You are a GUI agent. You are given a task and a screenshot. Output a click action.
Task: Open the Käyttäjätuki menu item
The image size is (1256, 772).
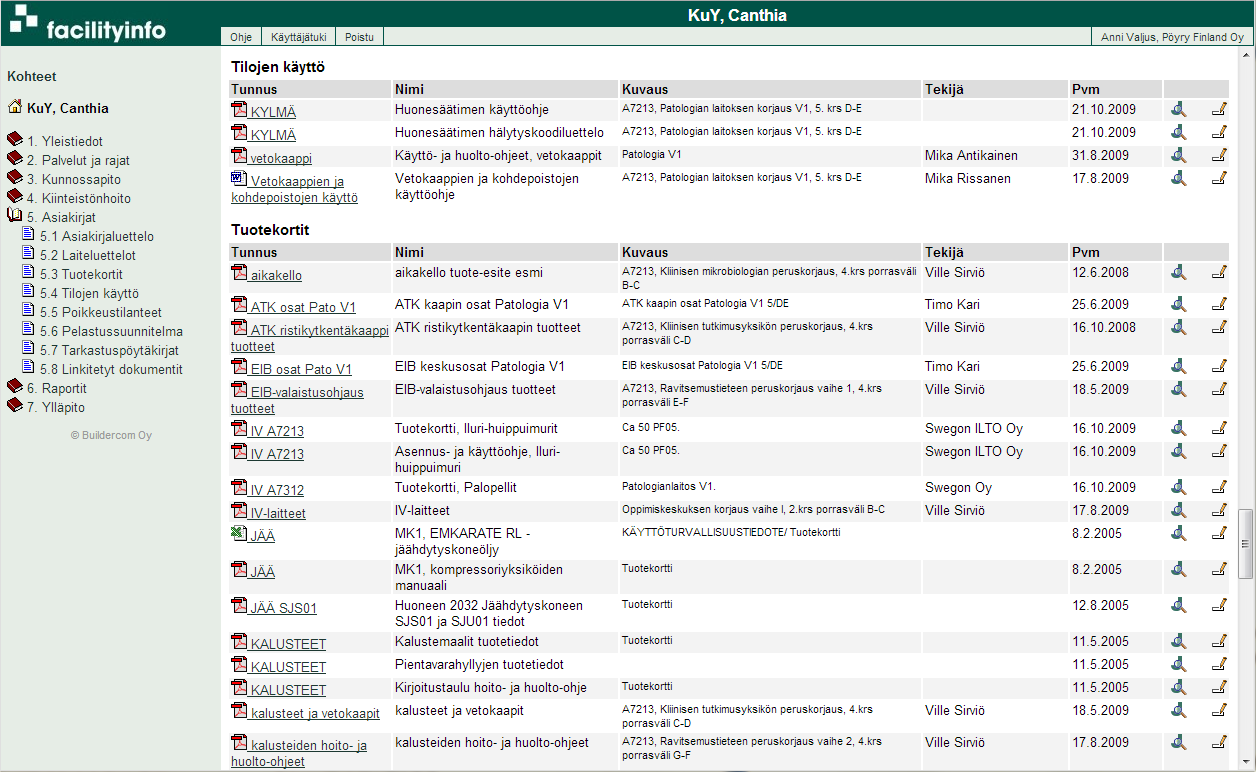(299, 37)
